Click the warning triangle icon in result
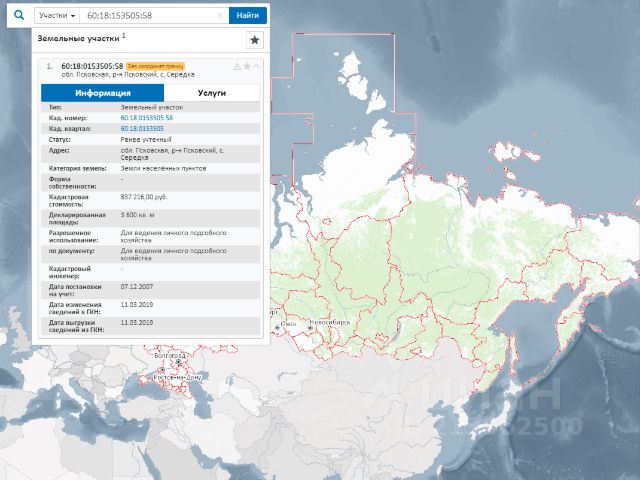Image resolution: width=640 pixels, height=480 pixels. click(237, 66)
